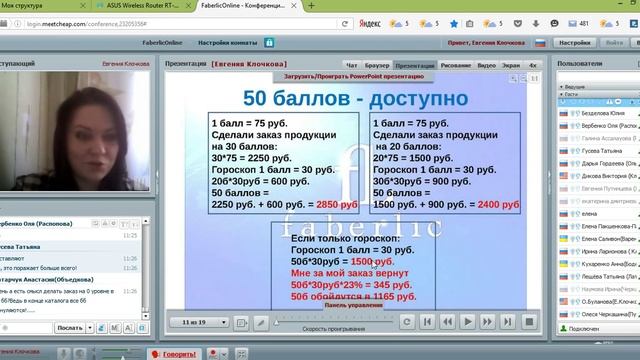Image resolution: width=640 pixels, height=360 pixels.
Task: Switch to the Видео tab
Action: coord(487,65)
